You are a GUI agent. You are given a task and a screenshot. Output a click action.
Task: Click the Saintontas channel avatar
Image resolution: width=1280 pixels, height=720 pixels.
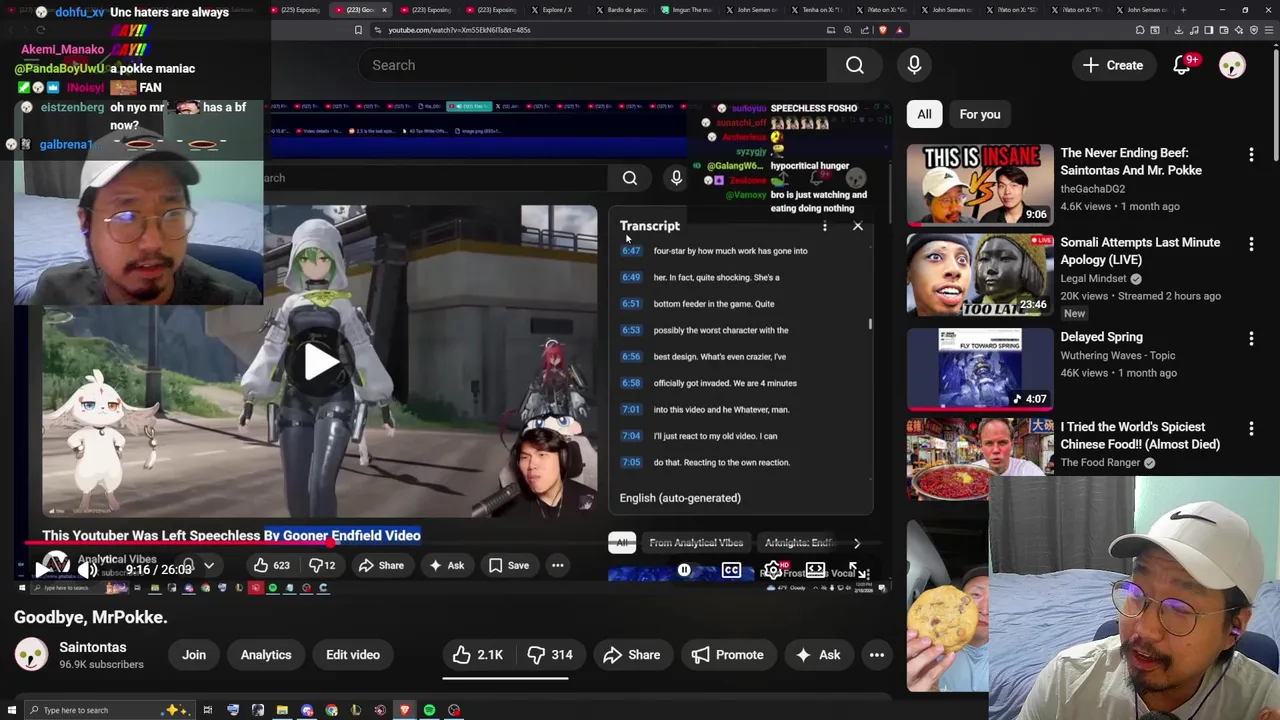click(31, 655)
